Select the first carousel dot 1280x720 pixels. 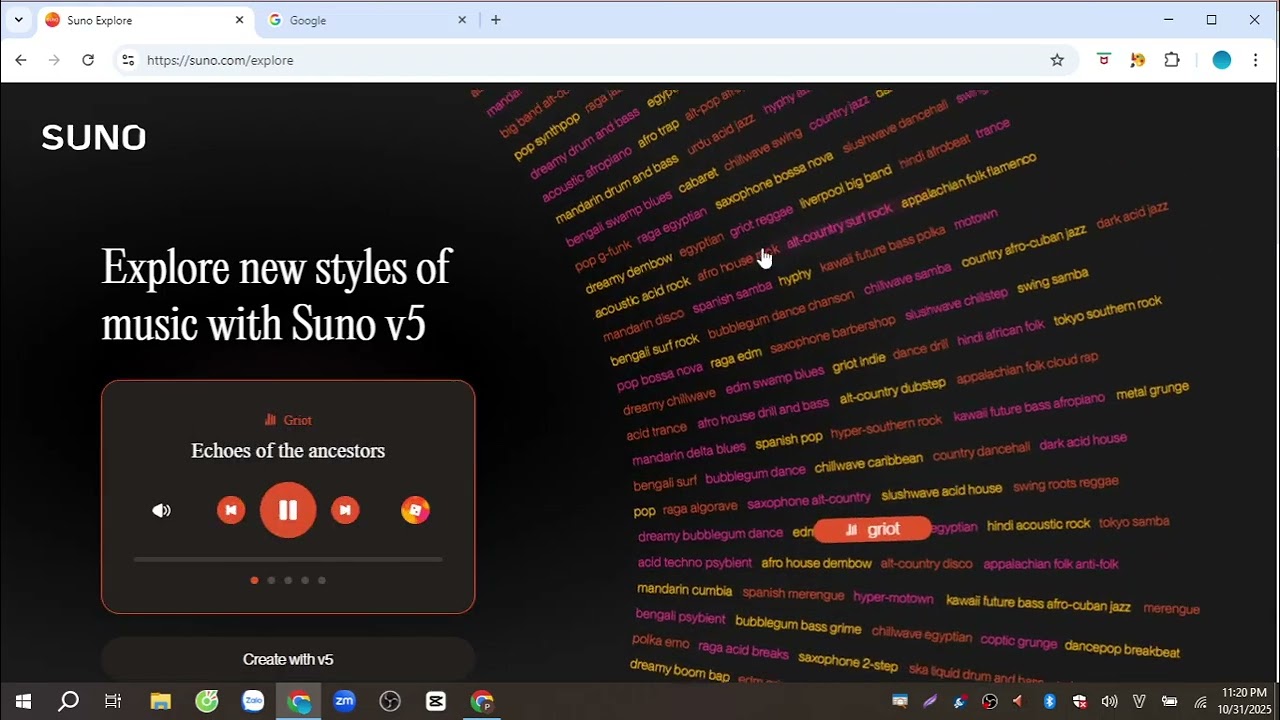(x=254, y=580)
